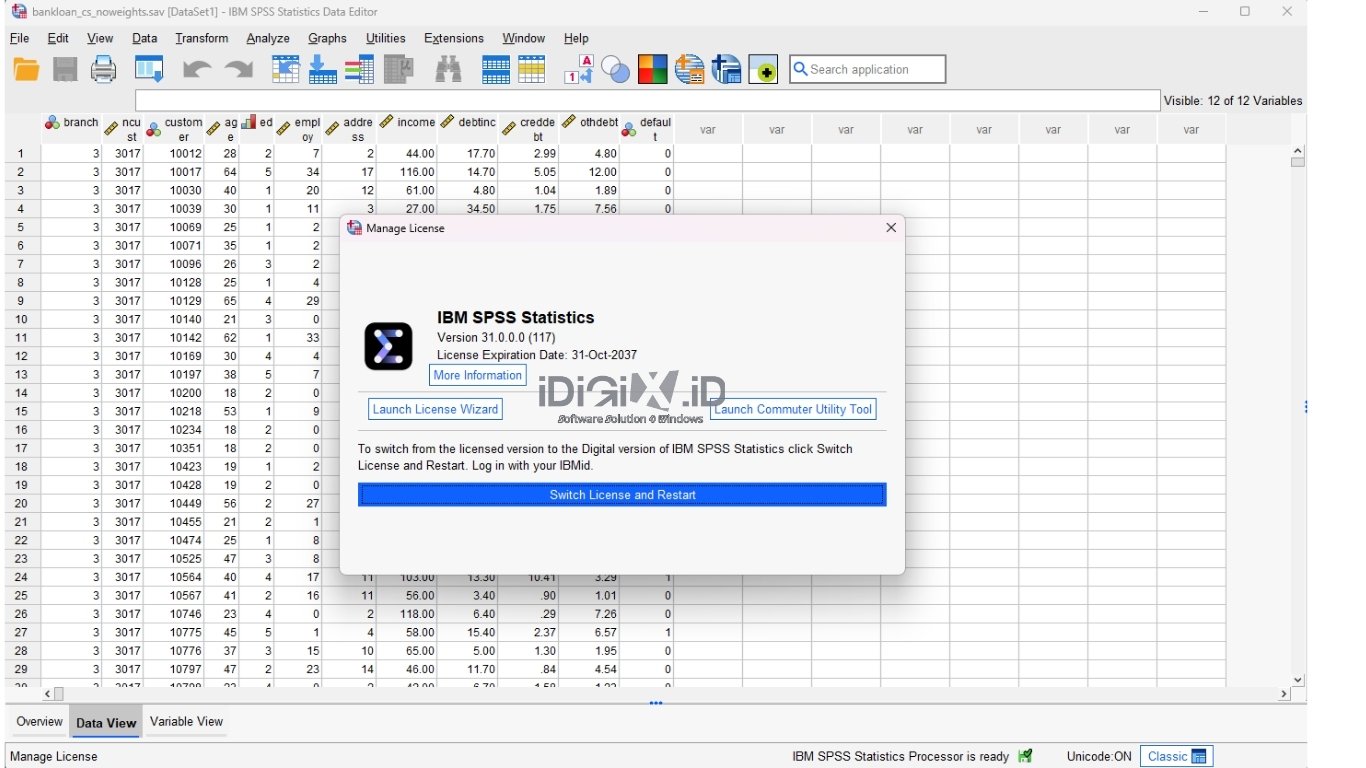Viewport: 1366px width, 768px height.
Task: Open the File menu
Action: (19, 38)
